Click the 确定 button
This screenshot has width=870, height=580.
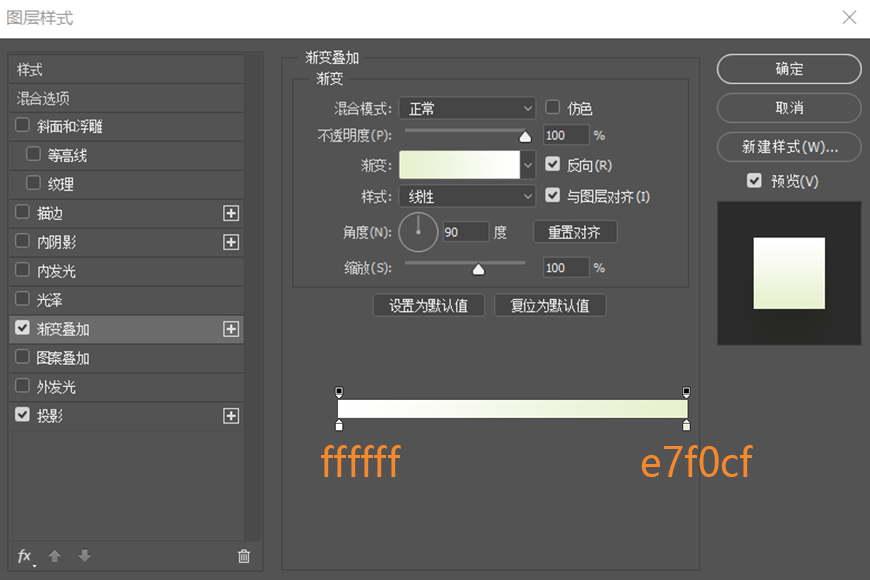[x=789, y=69]
